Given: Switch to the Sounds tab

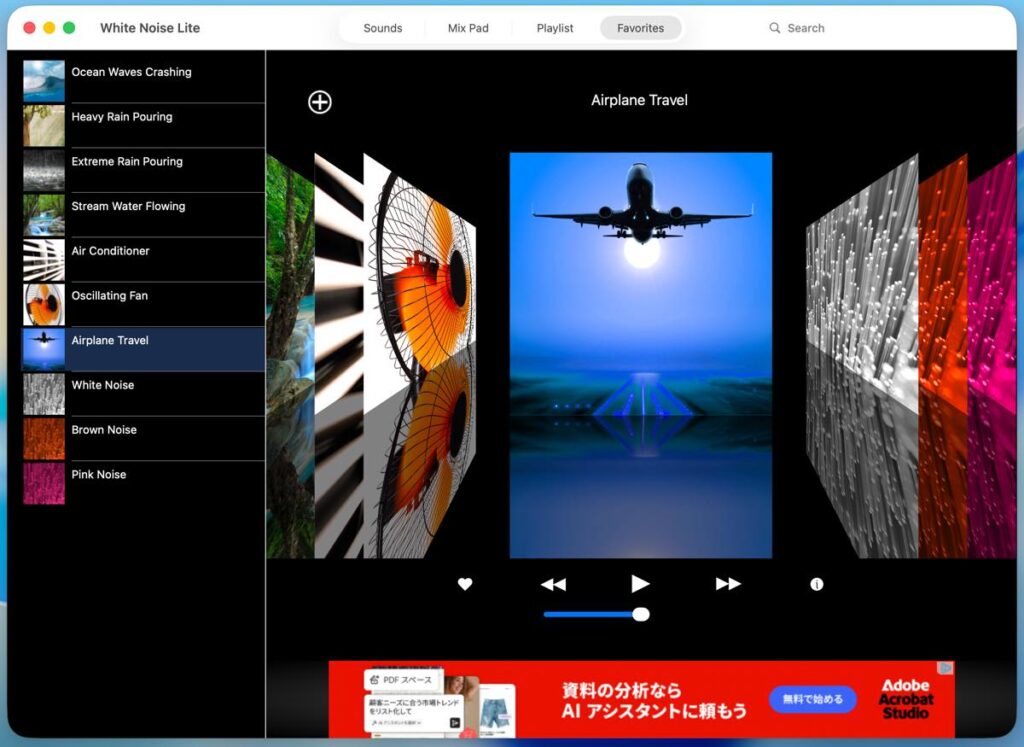Looking at the screenshot, I should (x=382, y=28).
